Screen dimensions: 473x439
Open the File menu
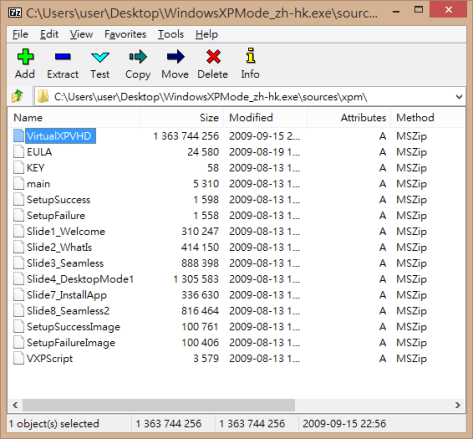20,34
